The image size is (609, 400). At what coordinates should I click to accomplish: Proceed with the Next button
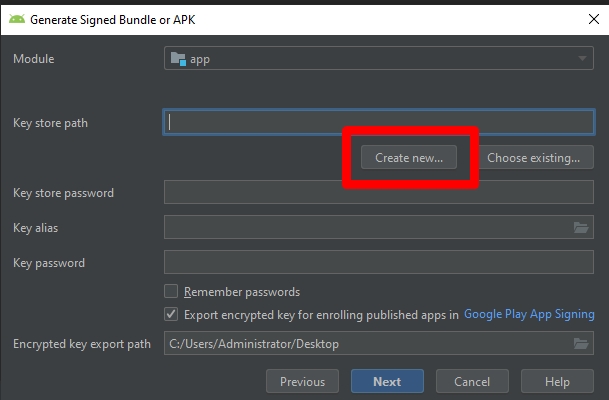[x=387, y=381]
